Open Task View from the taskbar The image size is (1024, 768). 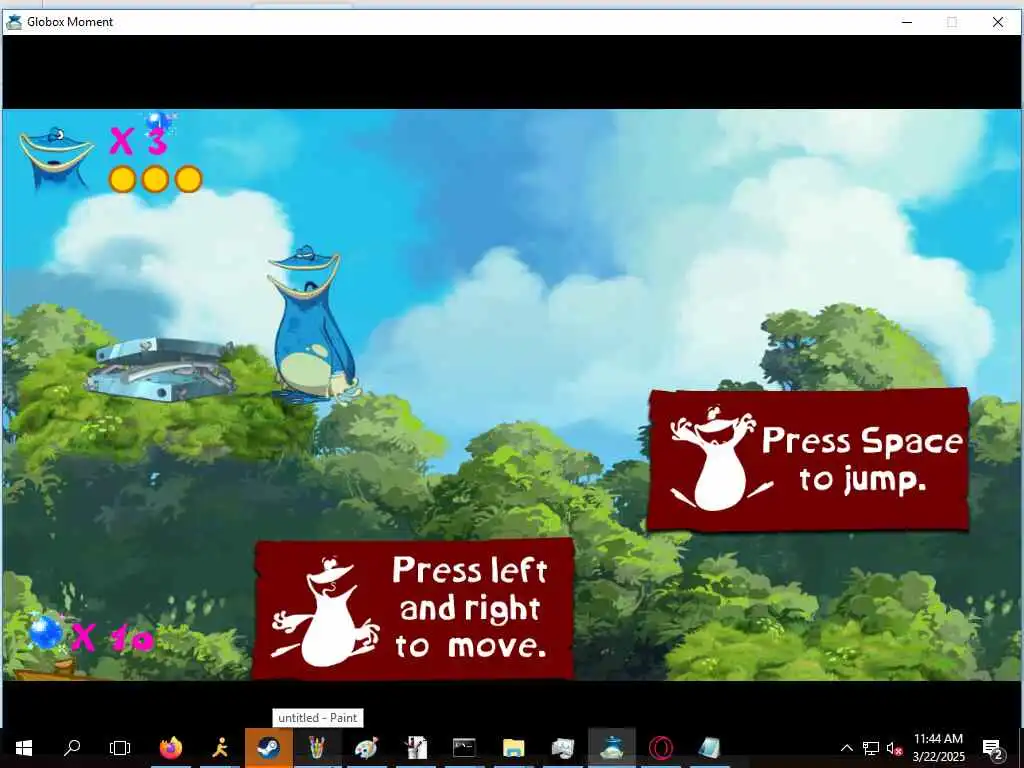[120, 748]
